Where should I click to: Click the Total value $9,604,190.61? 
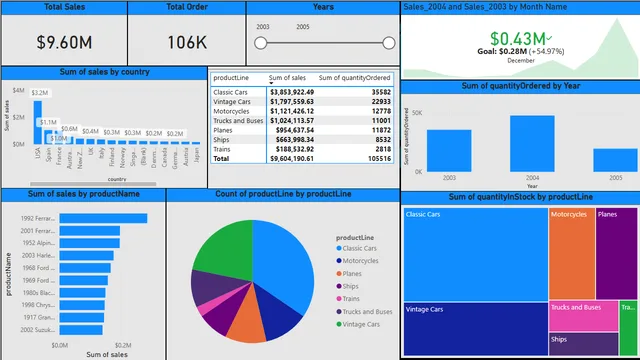[292, 158]
